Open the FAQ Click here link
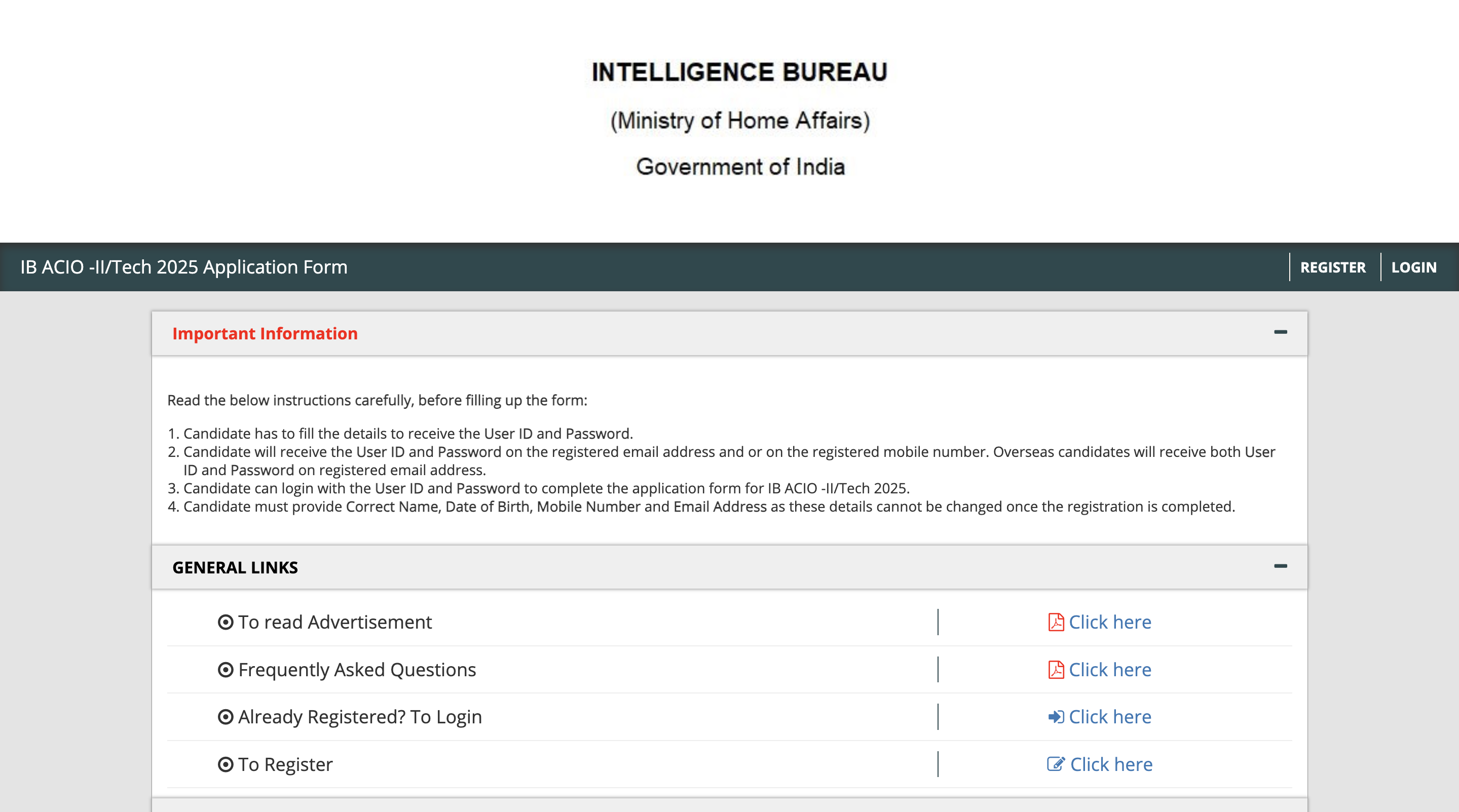Image resolution: width=1459 pixels, height=812 pixels. (x=1109, y=669)
